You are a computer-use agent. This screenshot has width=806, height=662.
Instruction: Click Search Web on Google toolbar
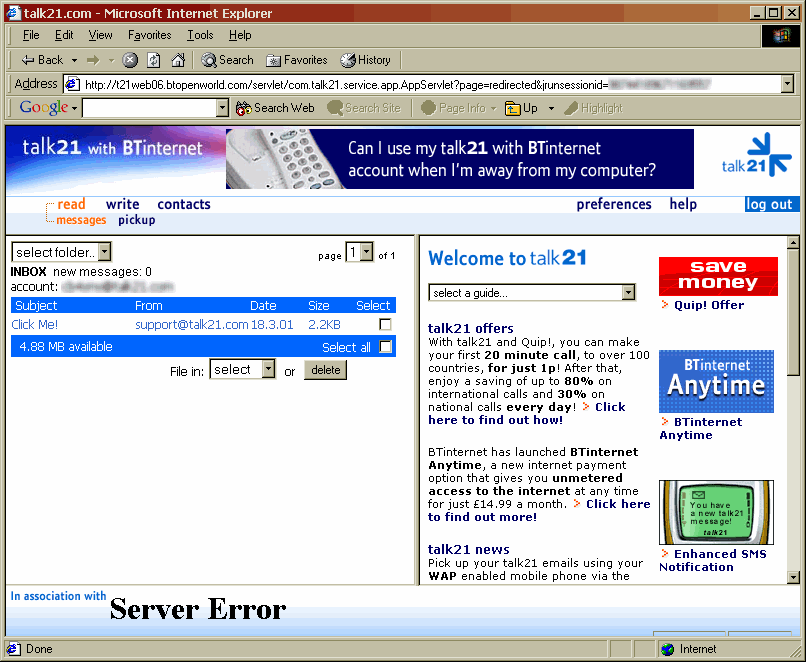275,108
